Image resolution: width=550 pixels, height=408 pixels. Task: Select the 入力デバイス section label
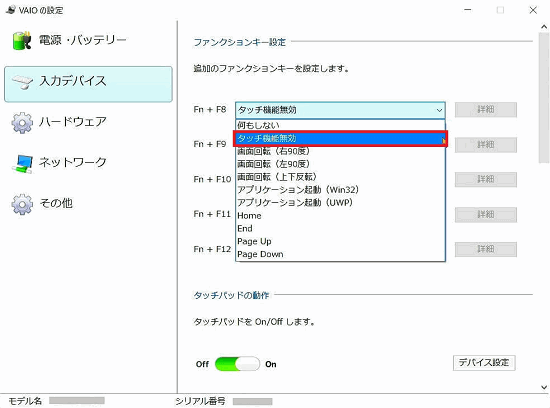[73, 81]
